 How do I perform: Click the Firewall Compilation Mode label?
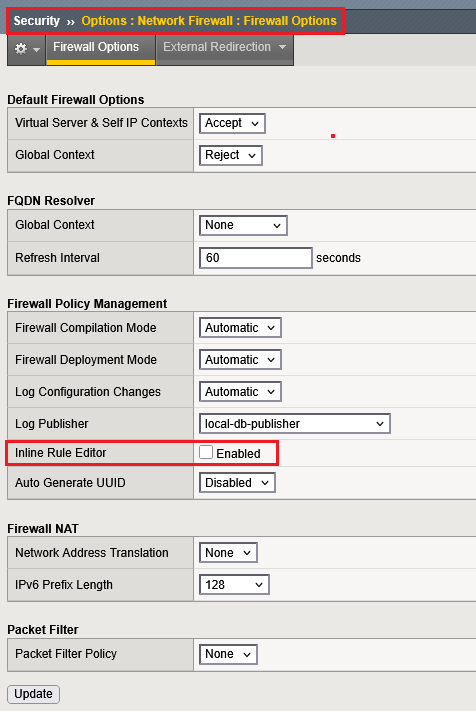point(86,328)
